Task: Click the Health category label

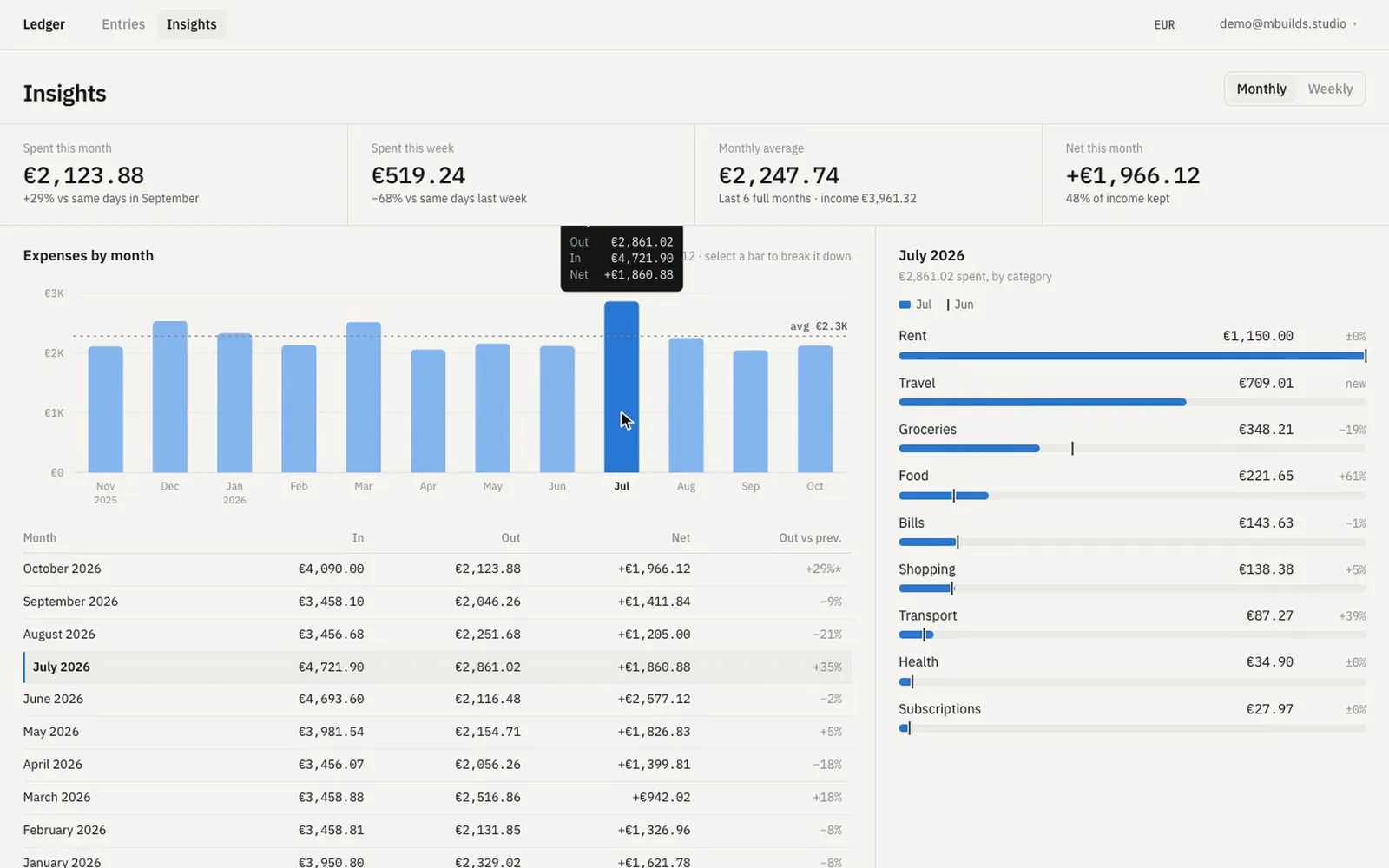Action: [918, 661]
